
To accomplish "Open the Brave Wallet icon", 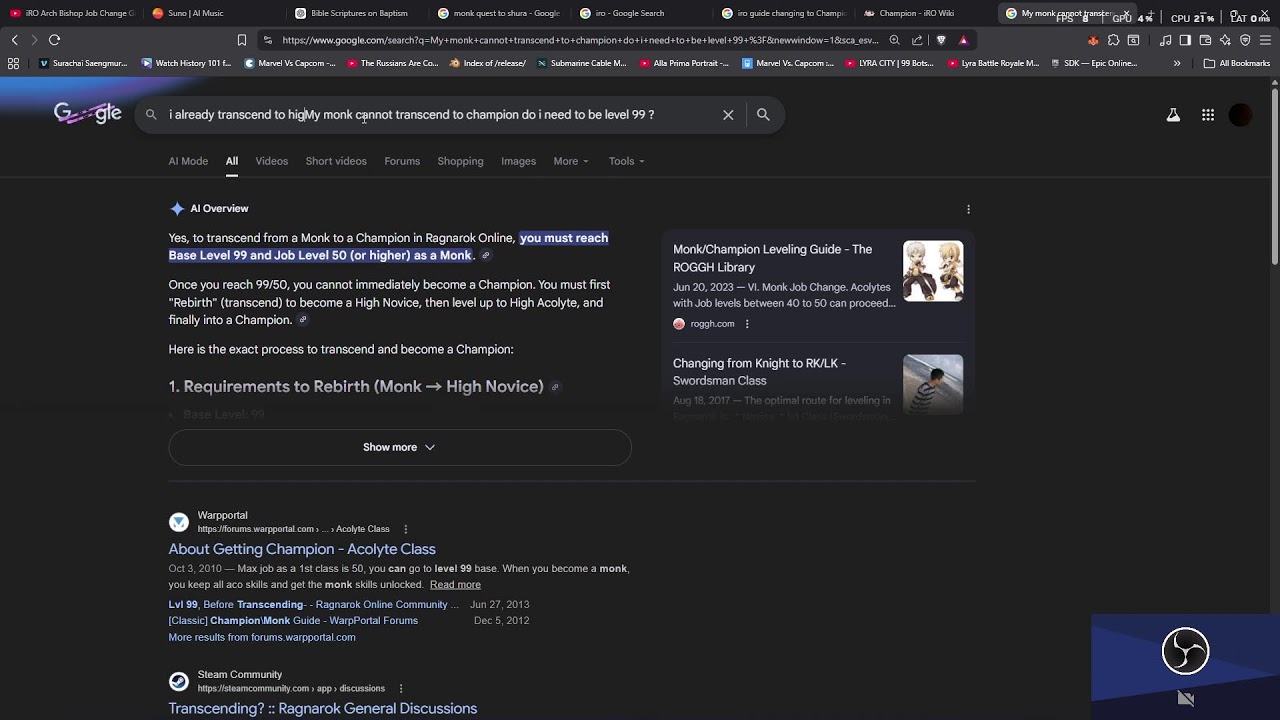I will [x=1205, y=40].
